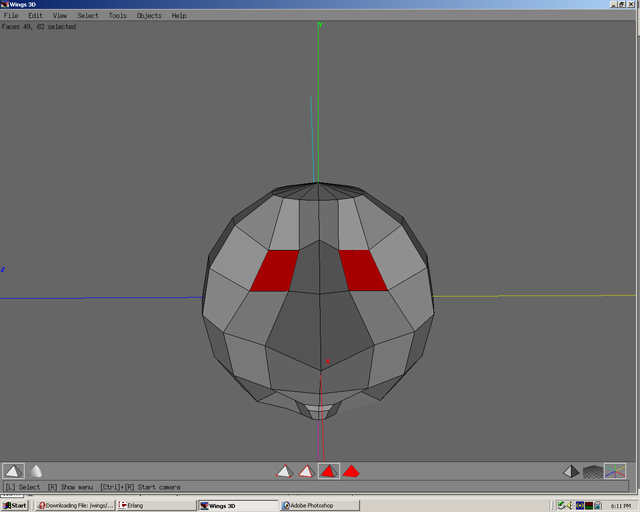This screenshot has width=640, height=512.
Task: Toggle axes display icon
Action: (x=615, y=471)
